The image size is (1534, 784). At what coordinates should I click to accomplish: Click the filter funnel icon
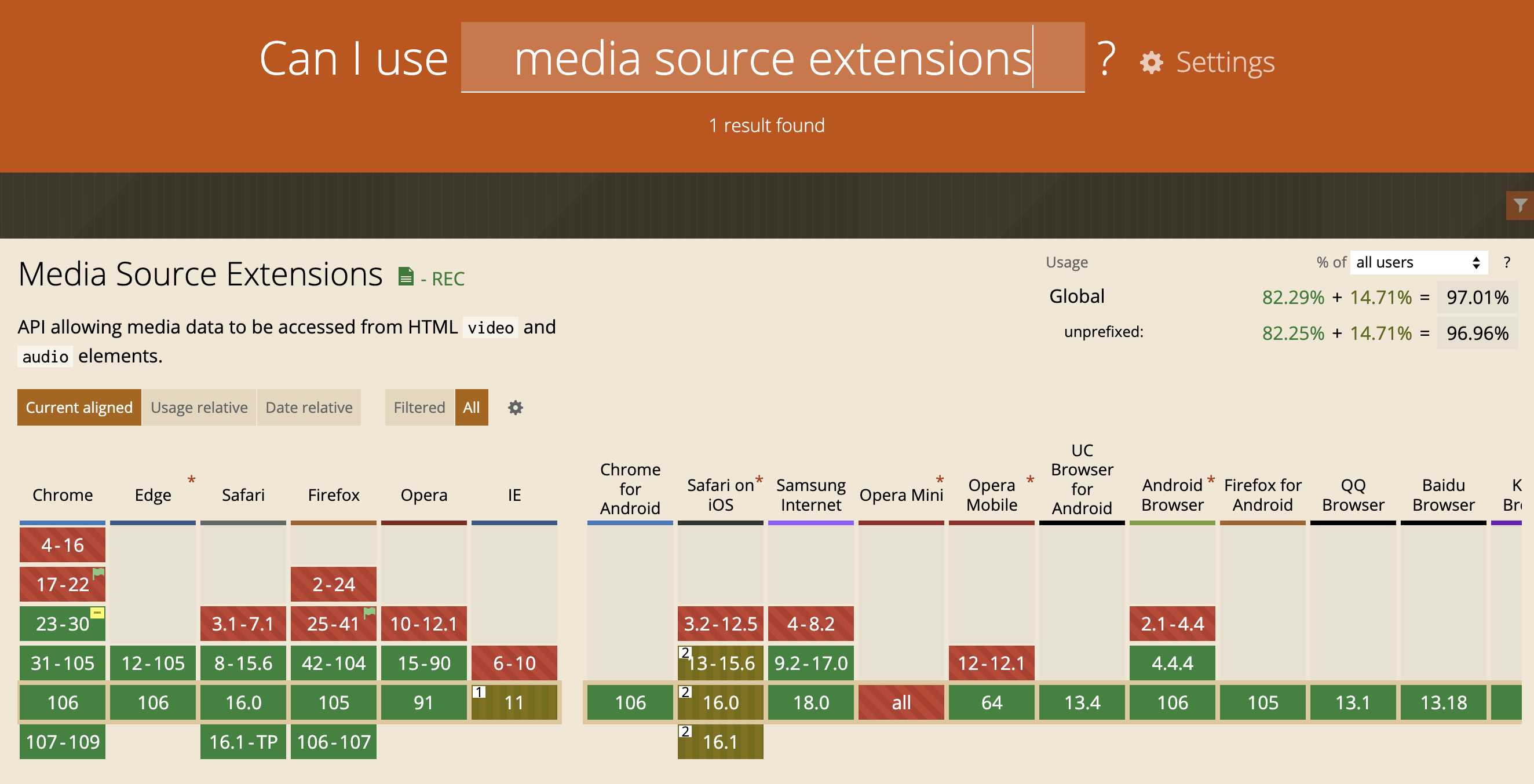tap(1520, 206)
